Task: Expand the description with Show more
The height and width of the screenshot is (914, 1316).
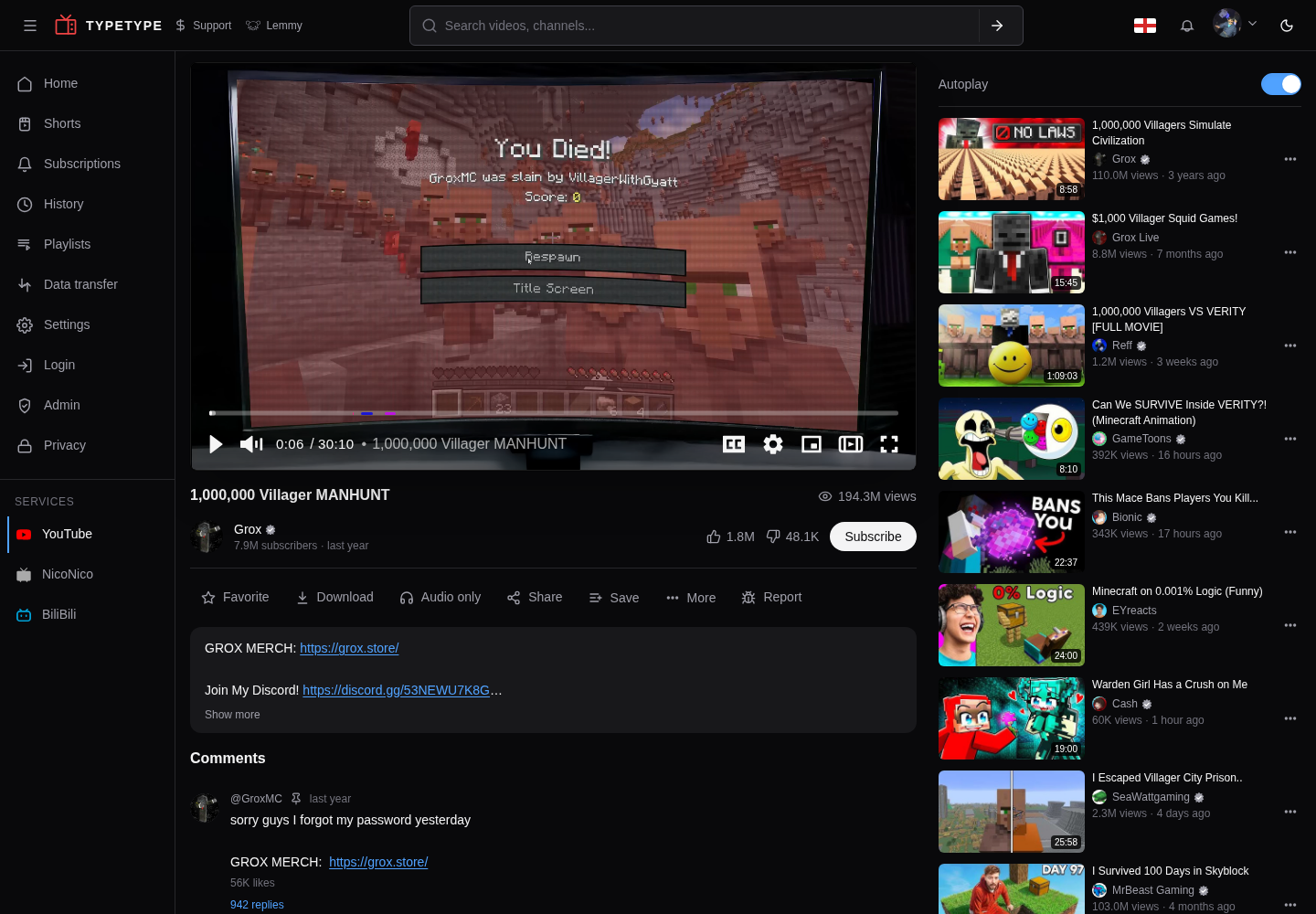Action: pyautogui.click(x=232, y=715)
